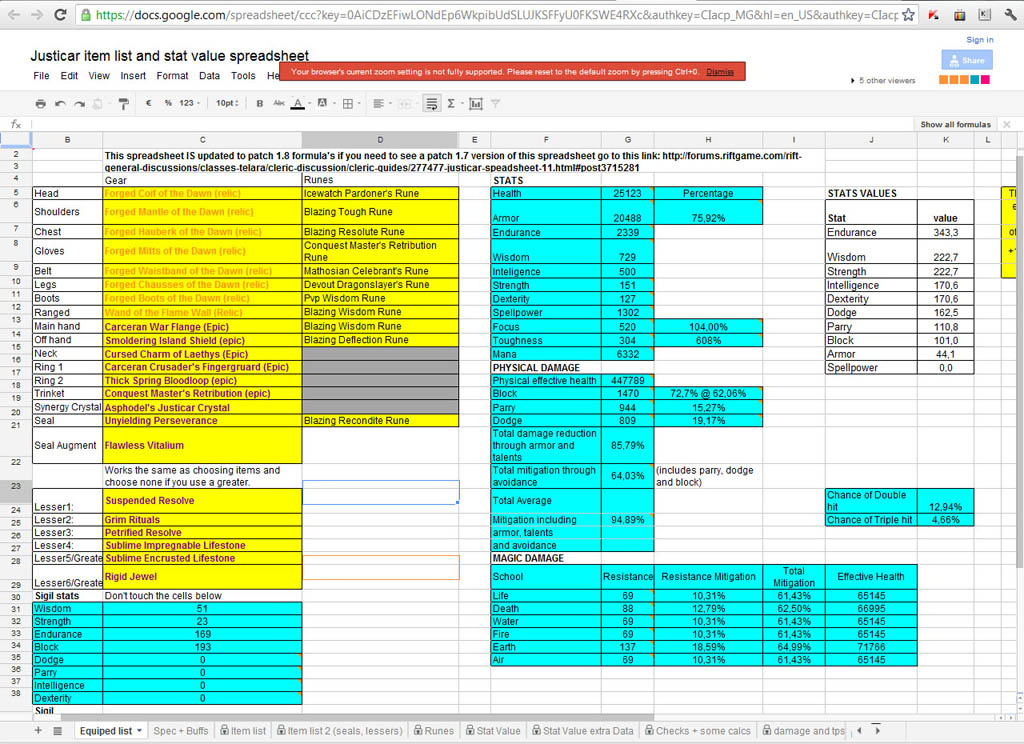Click the browser Back arrow
Screen dimensions: 1024x744
[14, 14]
